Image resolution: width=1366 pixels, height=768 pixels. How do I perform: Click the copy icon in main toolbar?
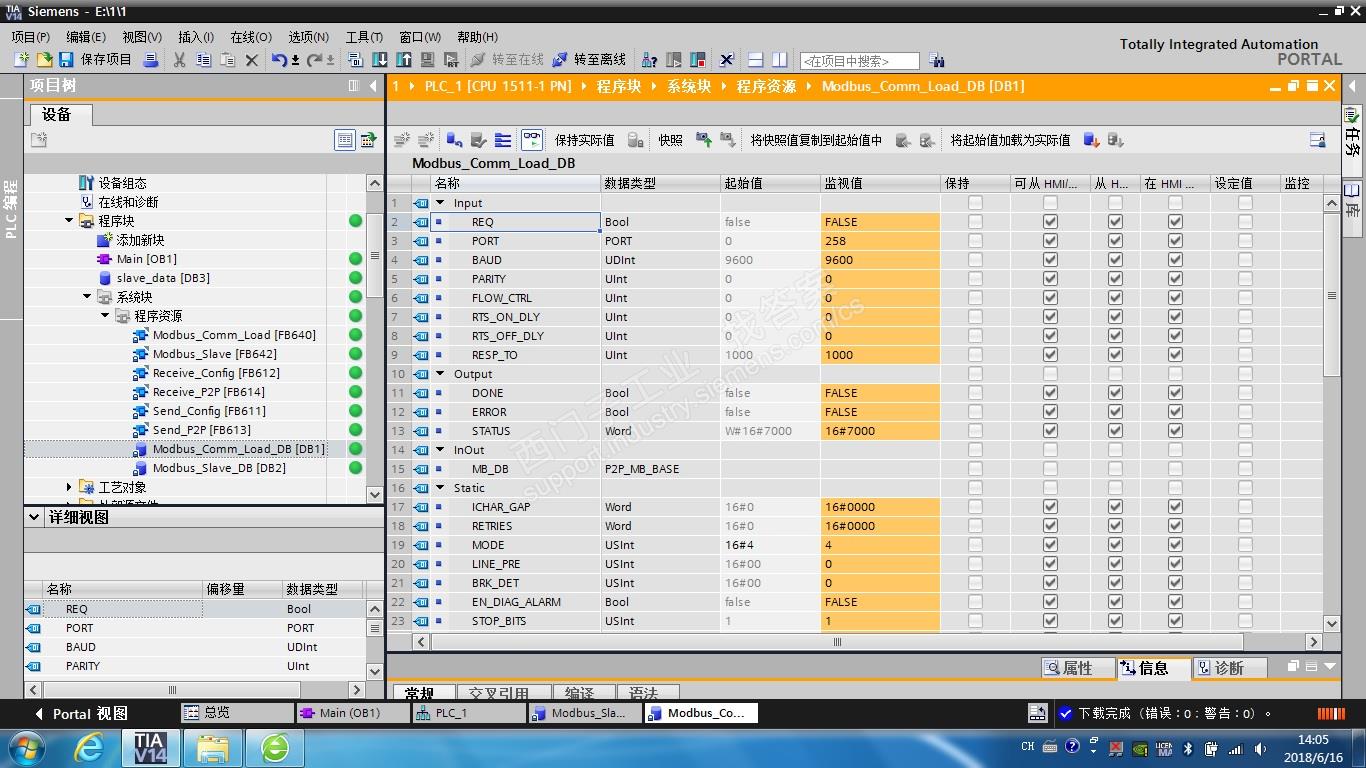[x=203, y=60]
